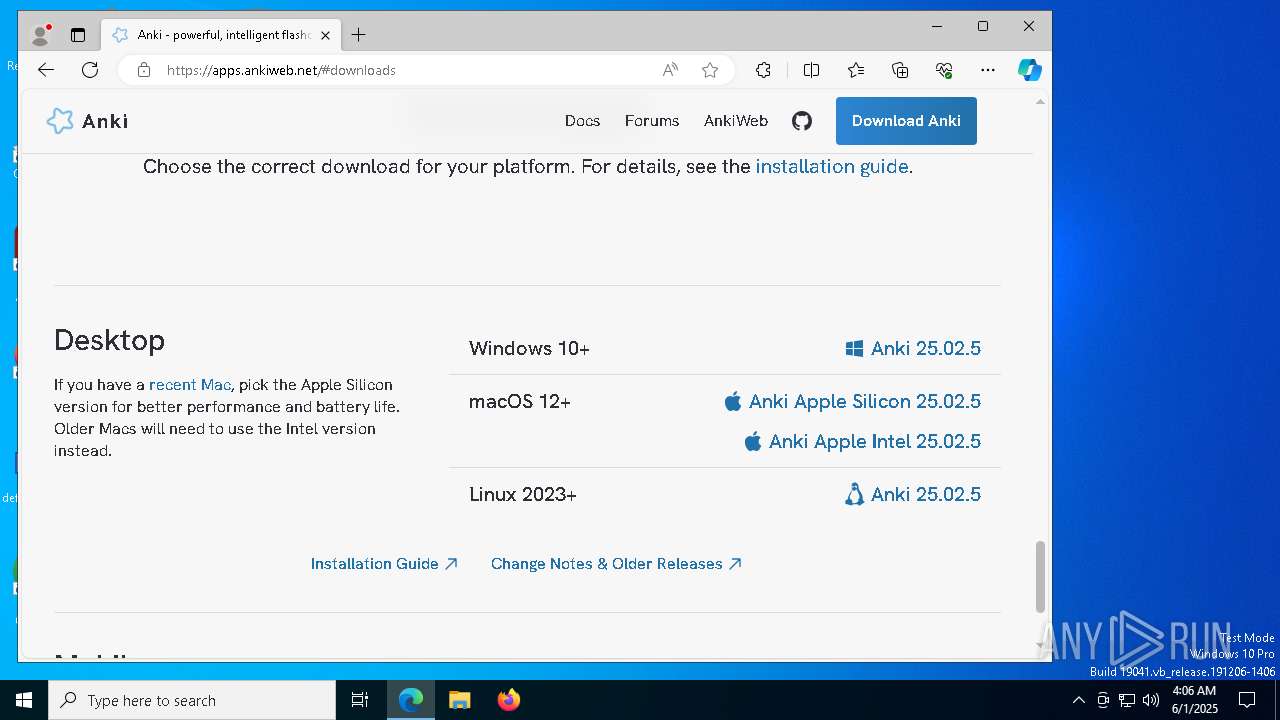This screenshot has width=1280, height=720.
Task: Open Favorites list
Action: point(856,70)
